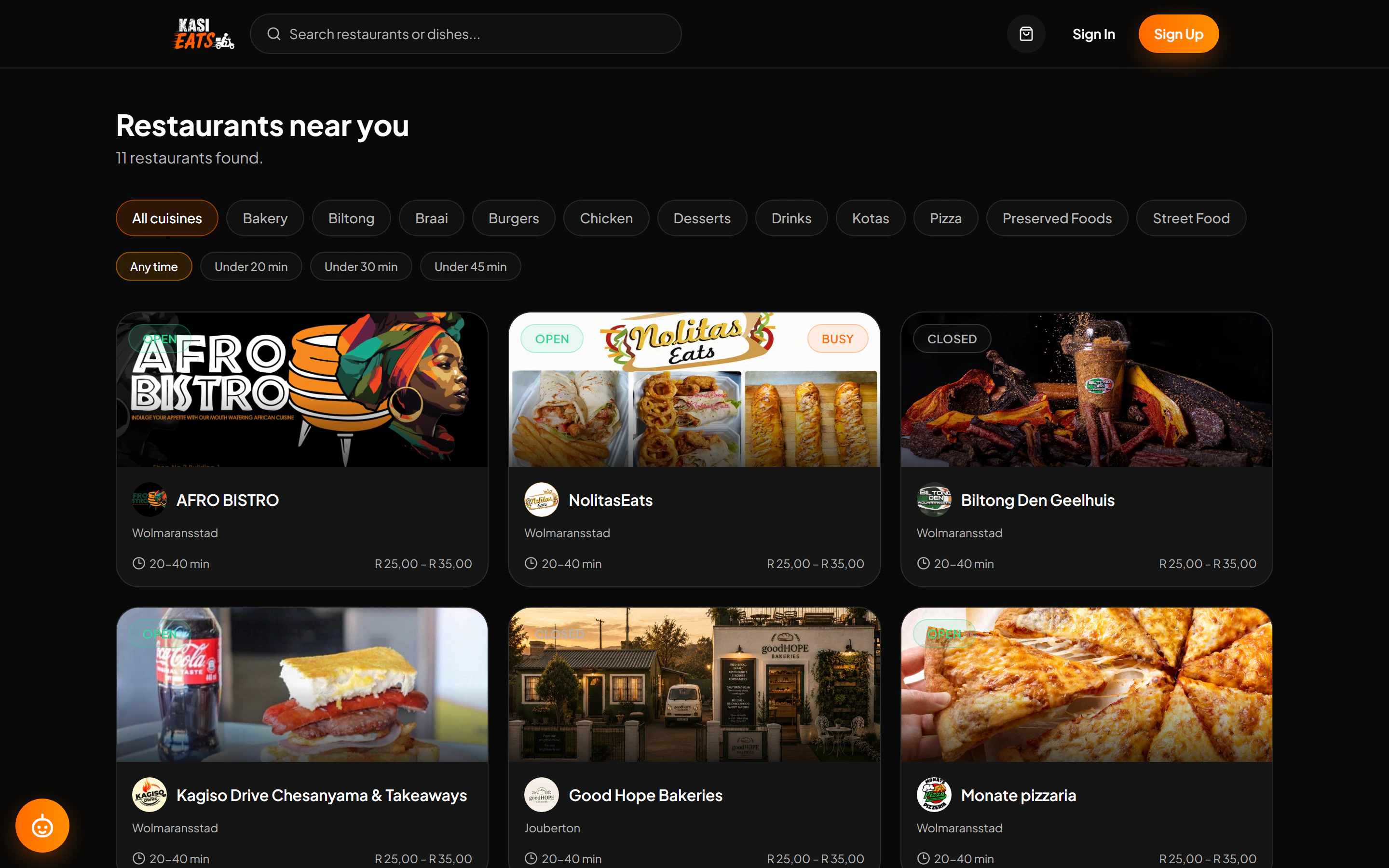Open Kagiso Drive Chesanyama & Takeaways title
The height and width of the screenshot is (868, 1389).
pos(321,795)
